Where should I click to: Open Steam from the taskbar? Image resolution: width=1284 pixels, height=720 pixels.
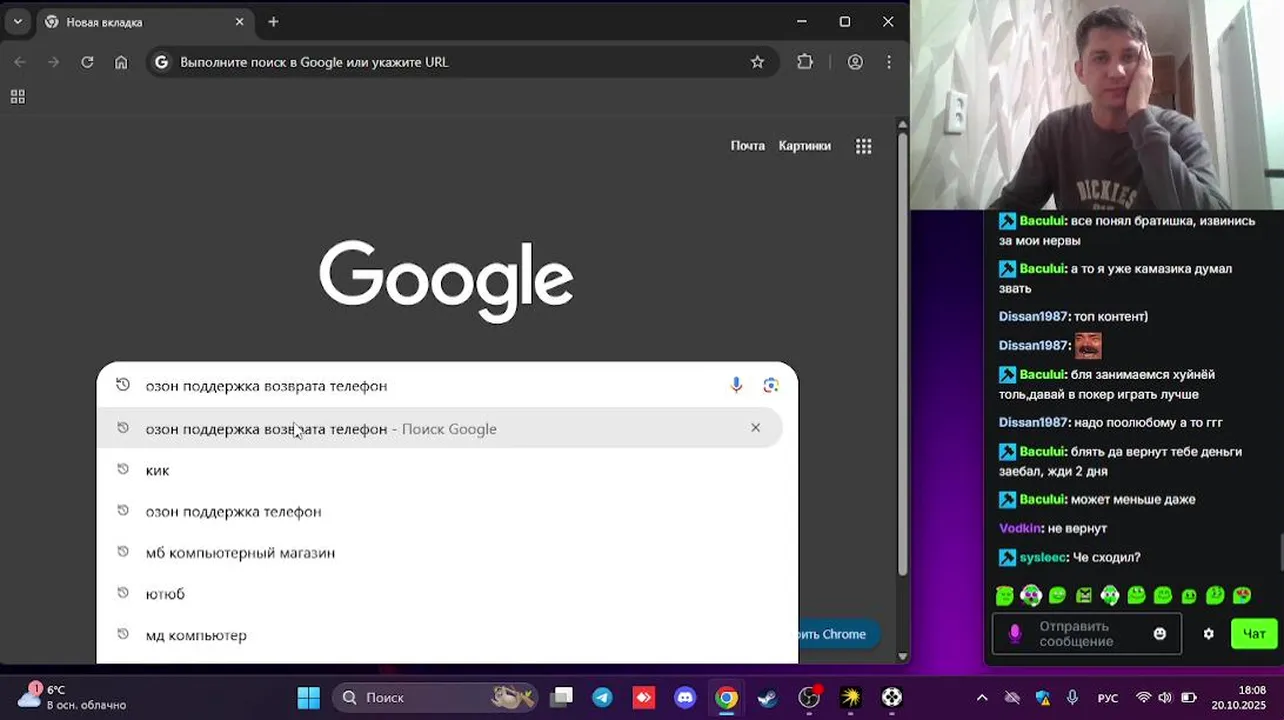(767, 697)
